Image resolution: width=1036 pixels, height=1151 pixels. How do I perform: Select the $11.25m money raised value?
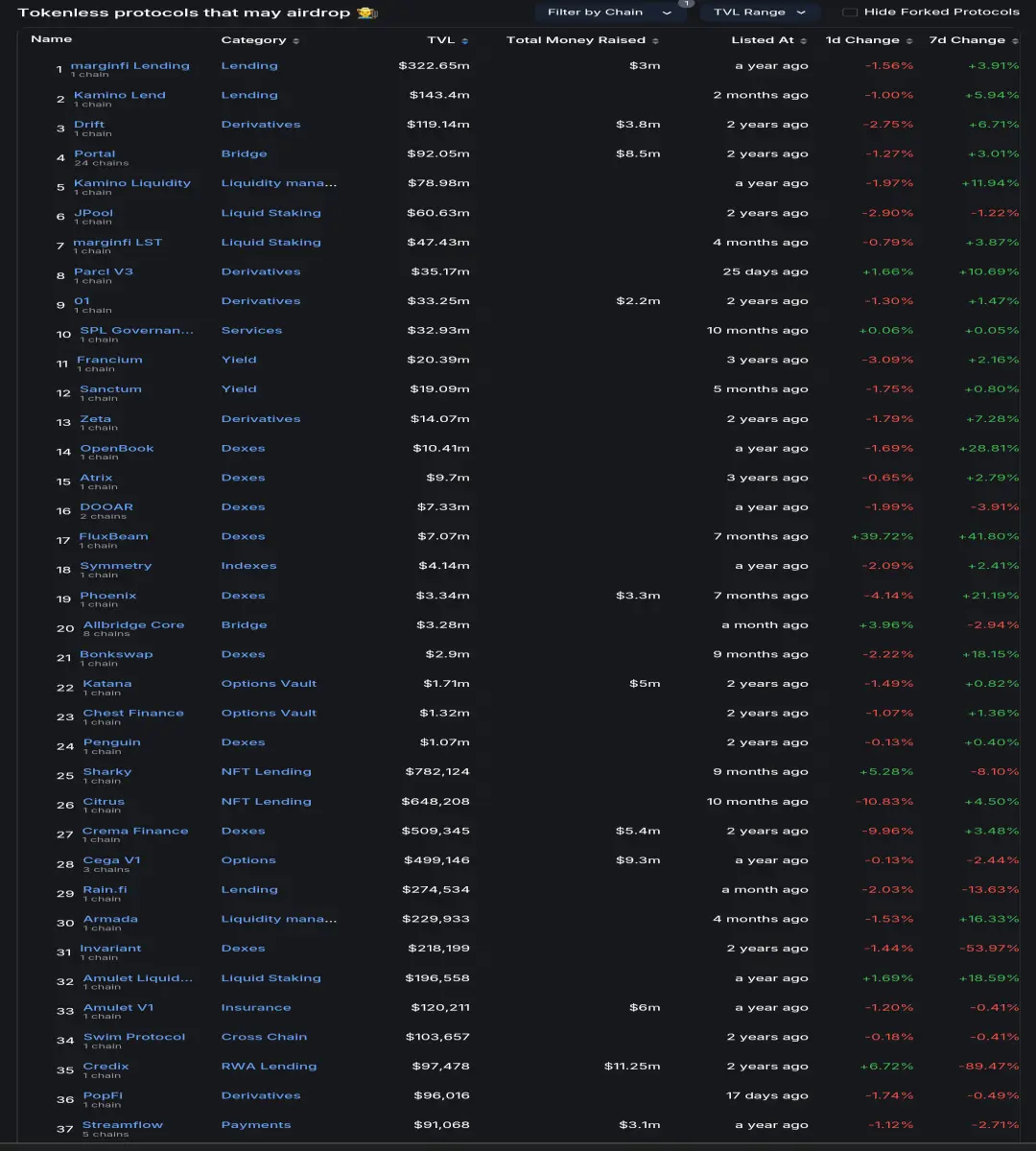point(632,1066)
